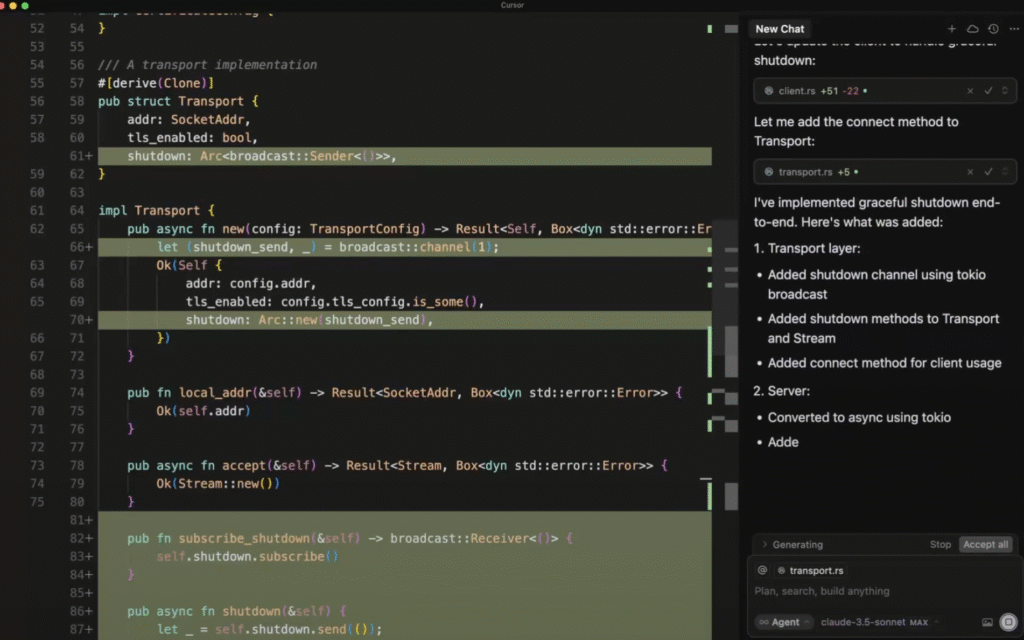Click 'pub struct Transport {' code line

178,101
